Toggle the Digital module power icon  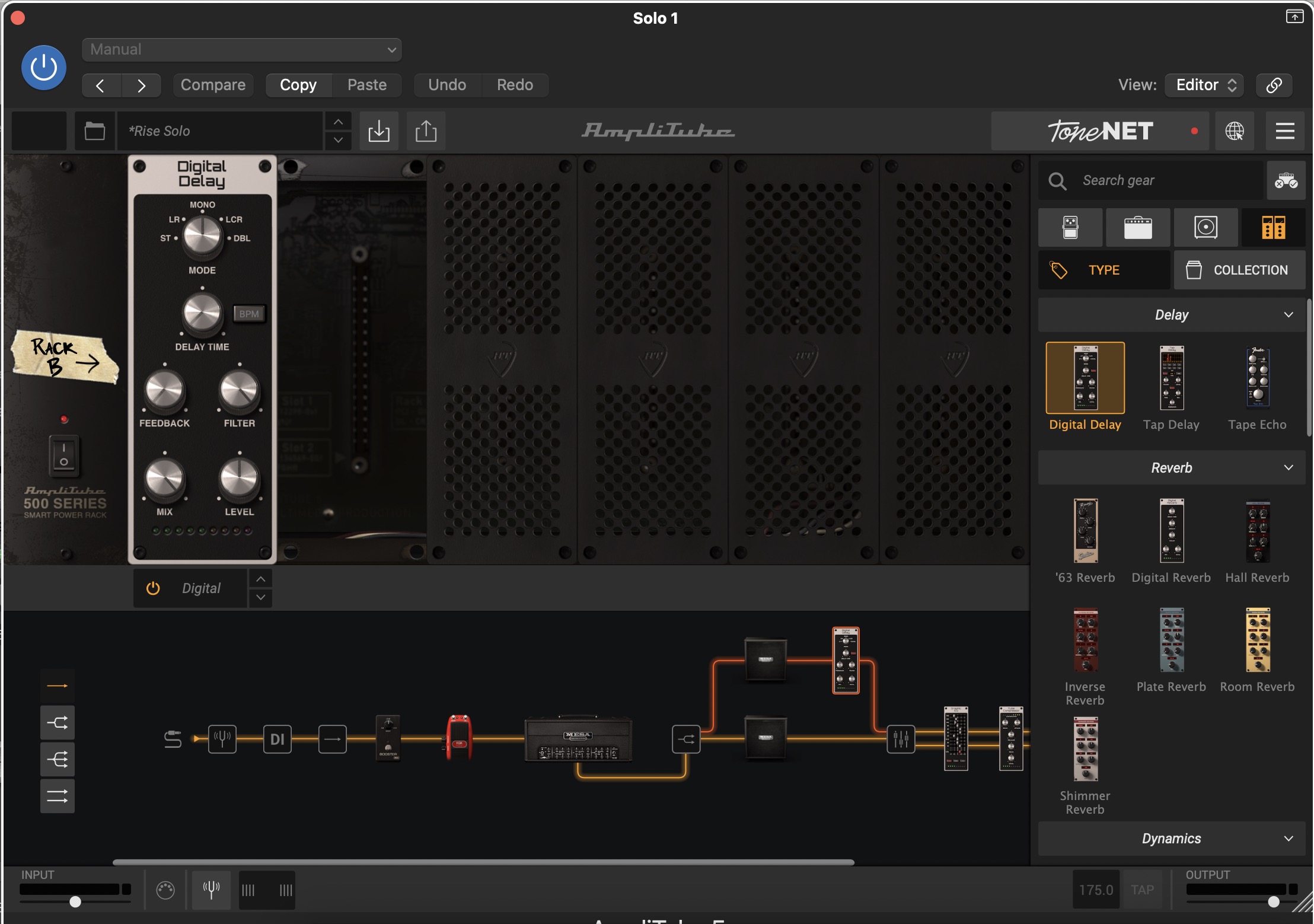pyautogui.click(x=153, y=588)
